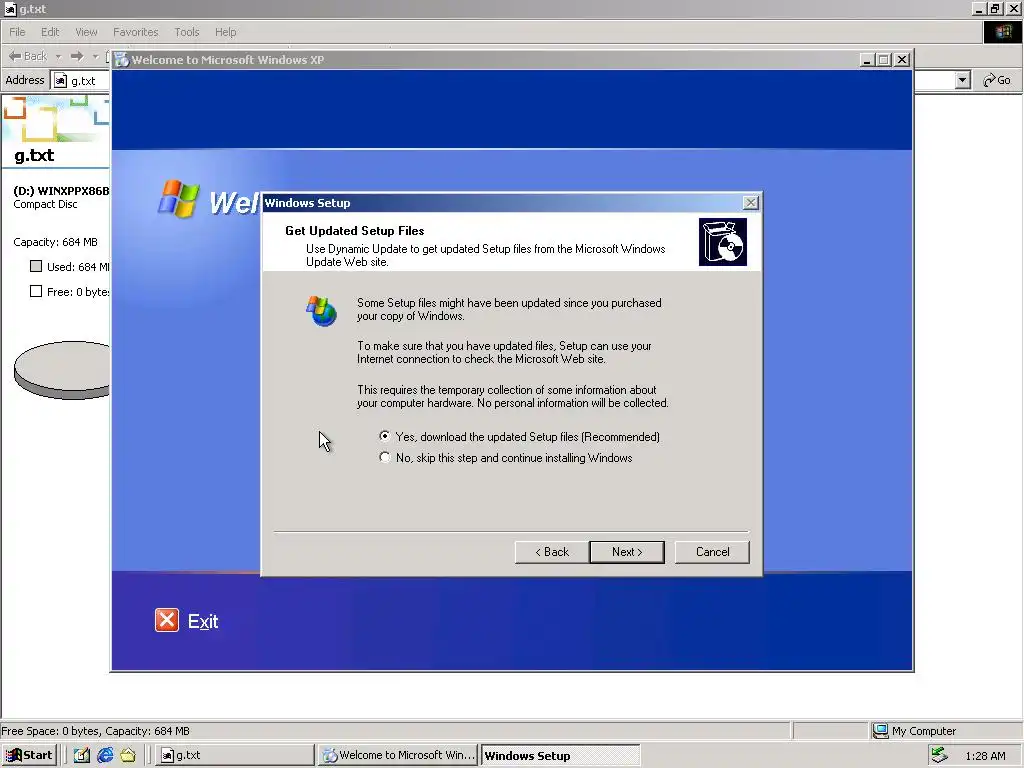Click the Forward arrow toolbar button
Viewport: 1024px width, 768px height.
[x=77, y=56]
